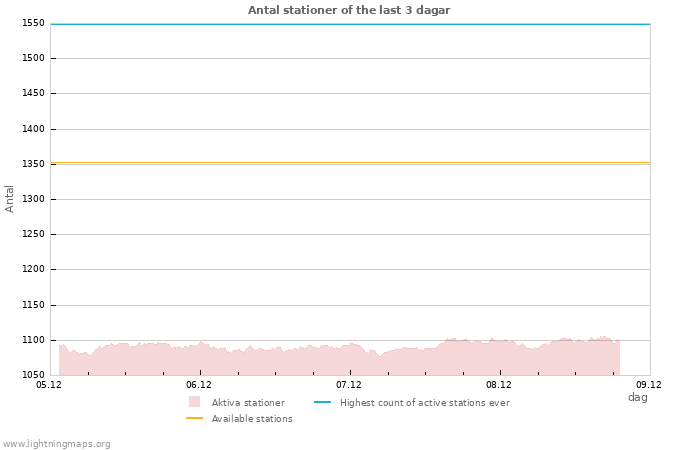Click the 1100 y-axis value
The image size is (700, 450).
[32, 340]
